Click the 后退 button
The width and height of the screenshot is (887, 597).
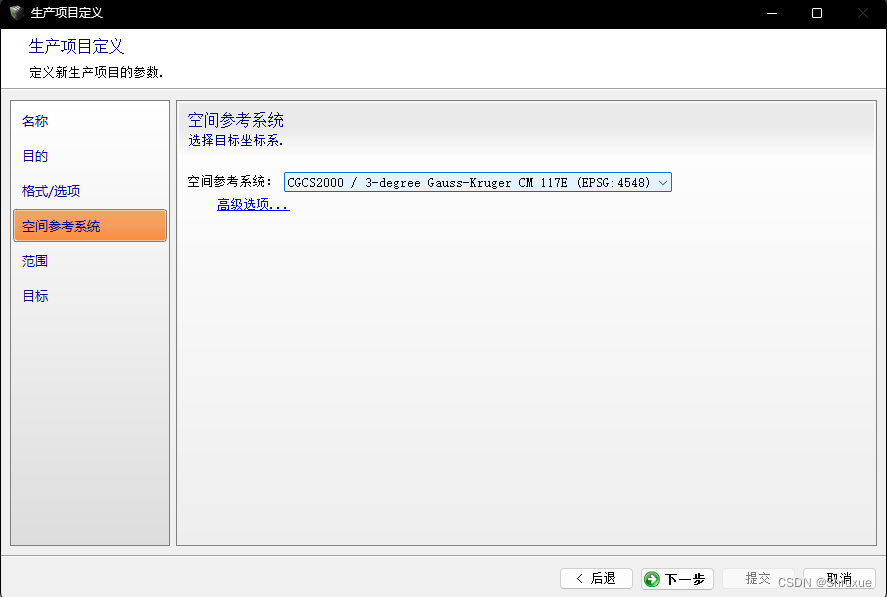pos(596,578)
